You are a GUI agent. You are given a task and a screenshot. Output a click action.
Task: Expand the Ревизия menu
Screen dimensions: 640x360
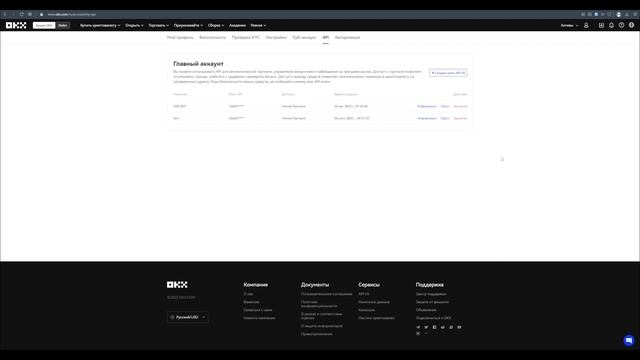(x=258, y=25)
